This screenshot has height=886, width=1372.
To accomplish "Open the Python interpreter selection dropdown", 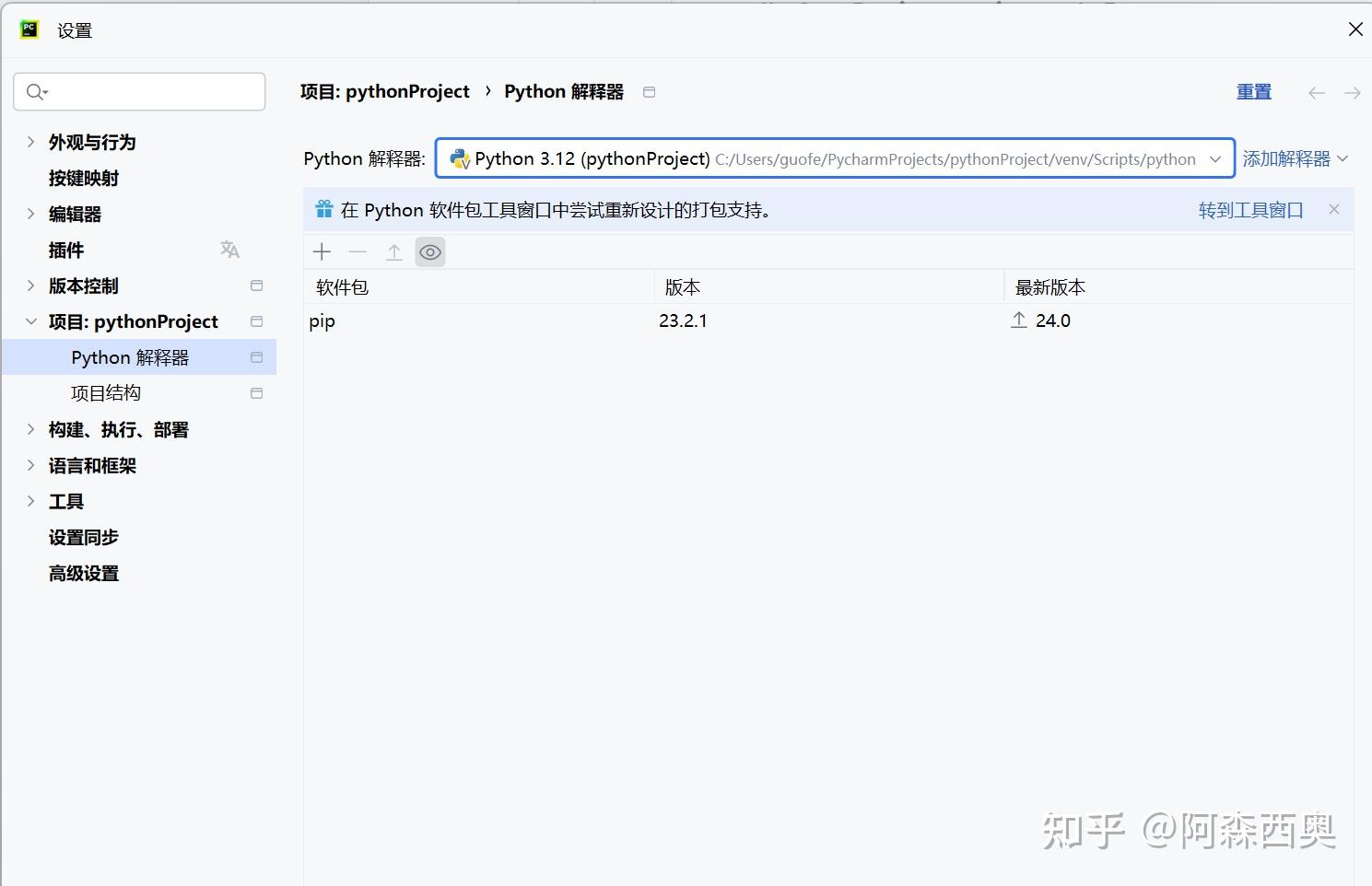I will [1215, 158].
